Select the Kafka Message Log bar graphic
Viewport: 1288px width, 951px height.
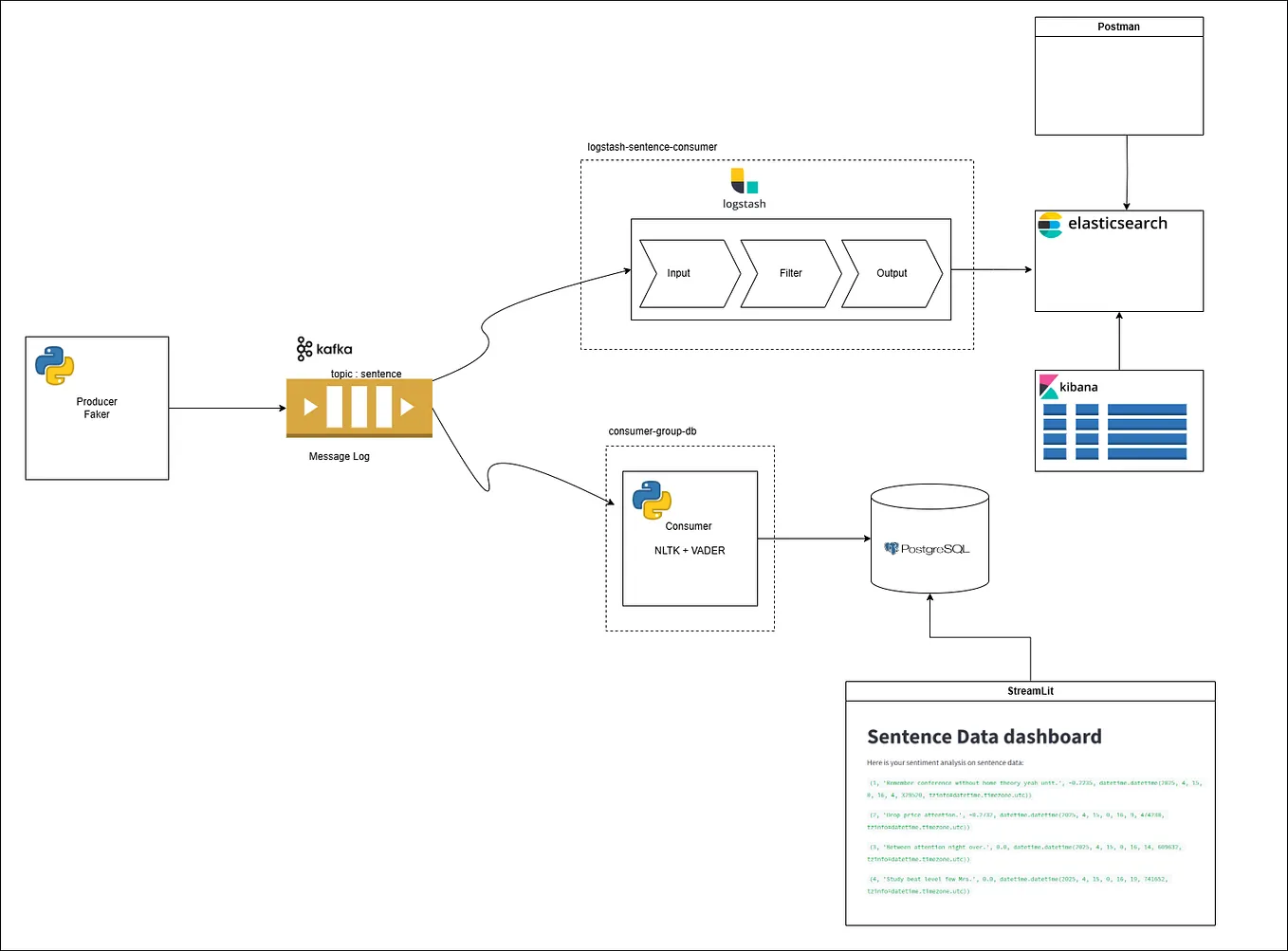point(359,407)
